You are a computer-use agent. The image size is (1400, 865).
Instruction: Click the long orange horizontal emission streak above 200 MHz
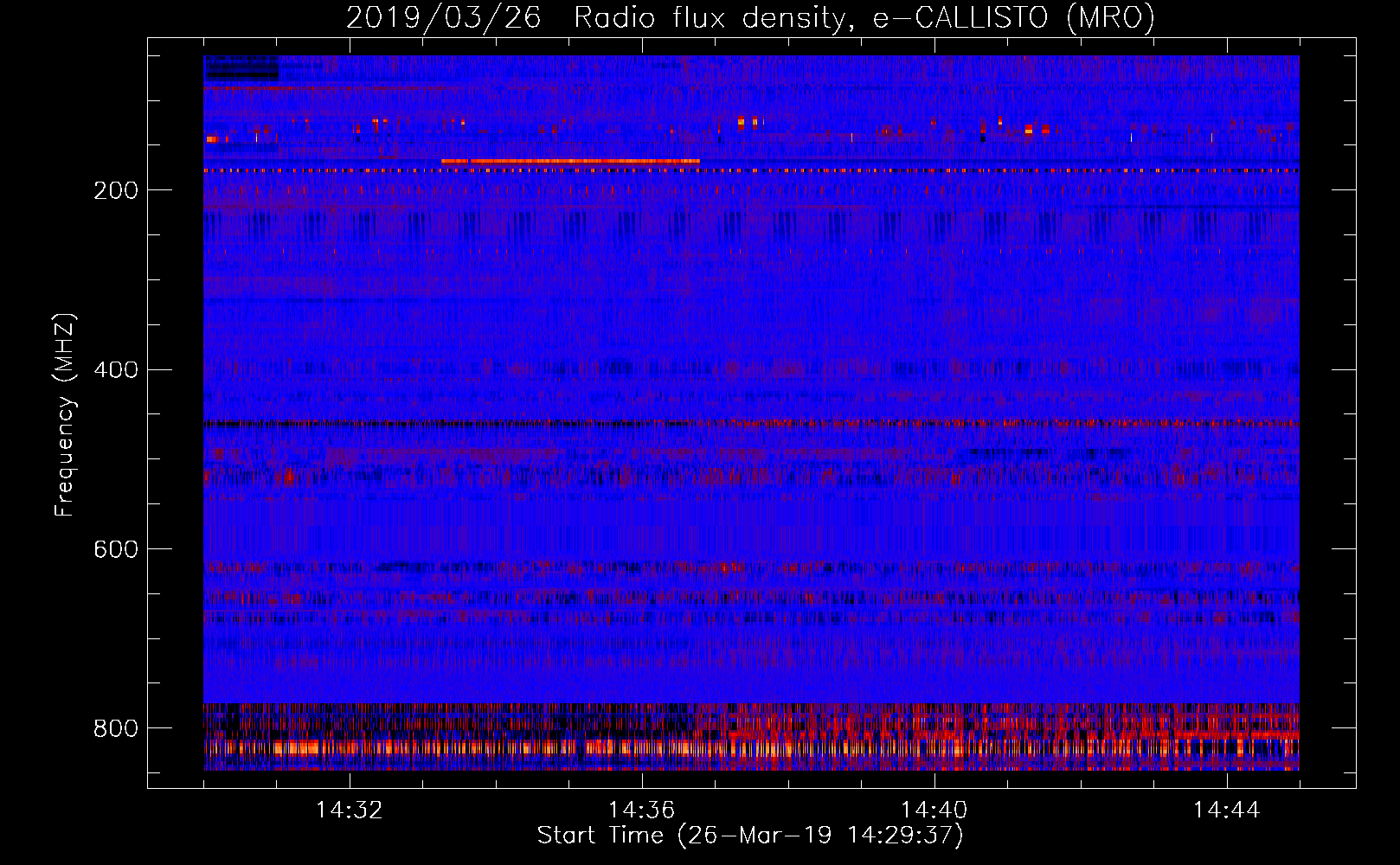coord(570,161)
